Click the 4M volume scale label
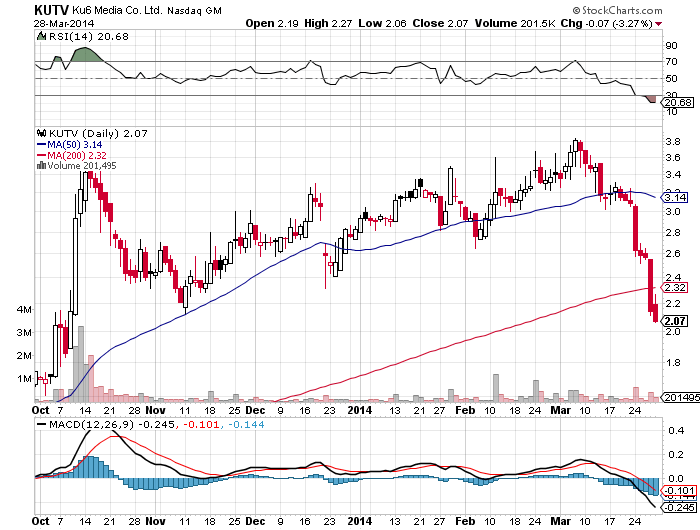 click(x=24, y=309)
